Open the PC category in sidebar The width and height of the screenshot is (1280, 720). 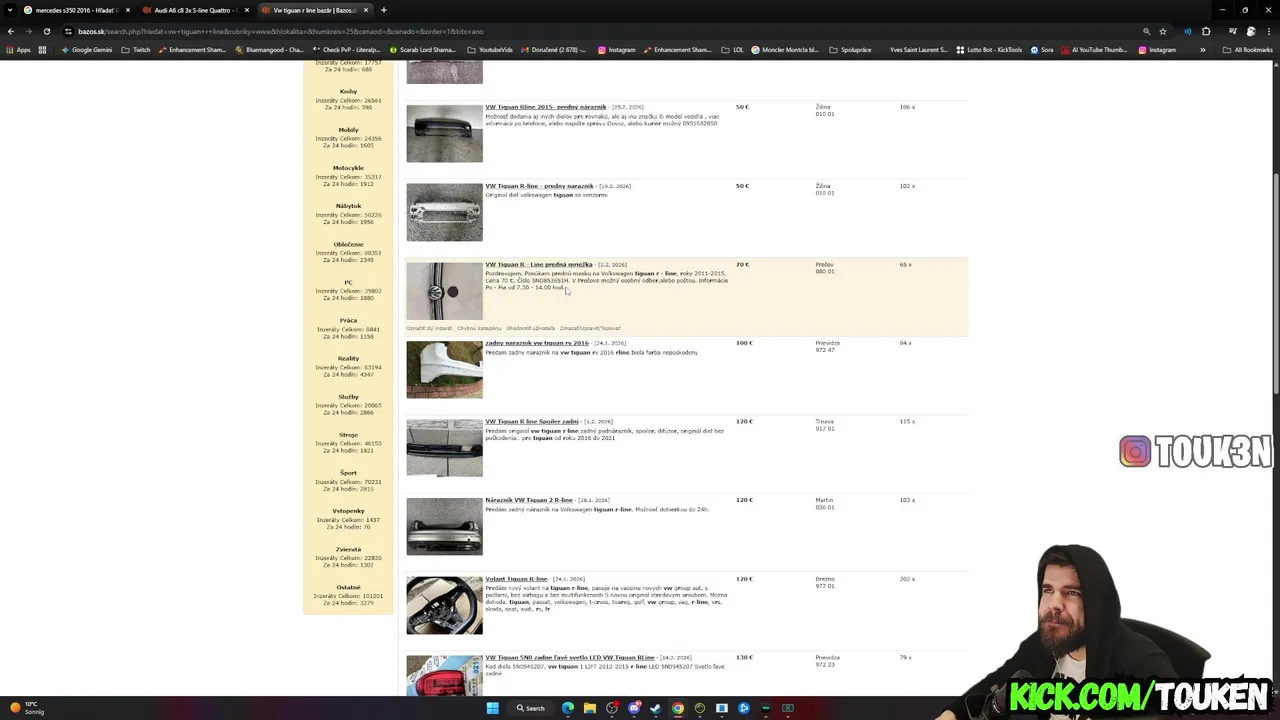tap(348, 282)
